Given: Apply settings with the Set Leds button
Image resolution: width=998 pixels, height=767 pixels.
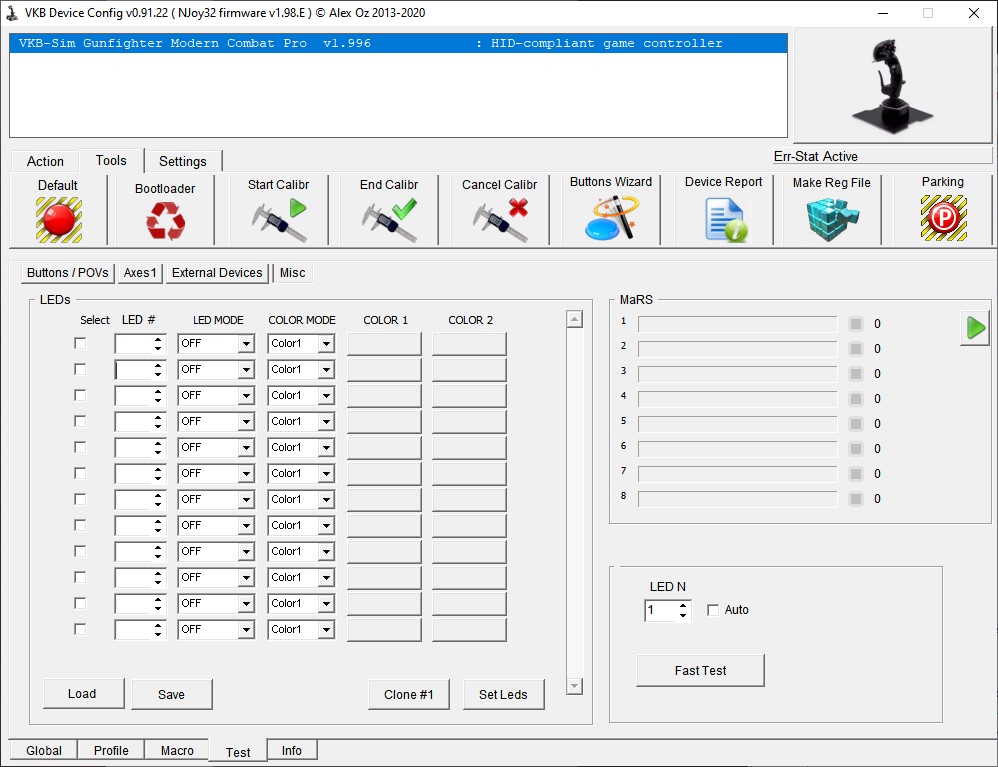Looking at the screenshot, I should point(503,694).
